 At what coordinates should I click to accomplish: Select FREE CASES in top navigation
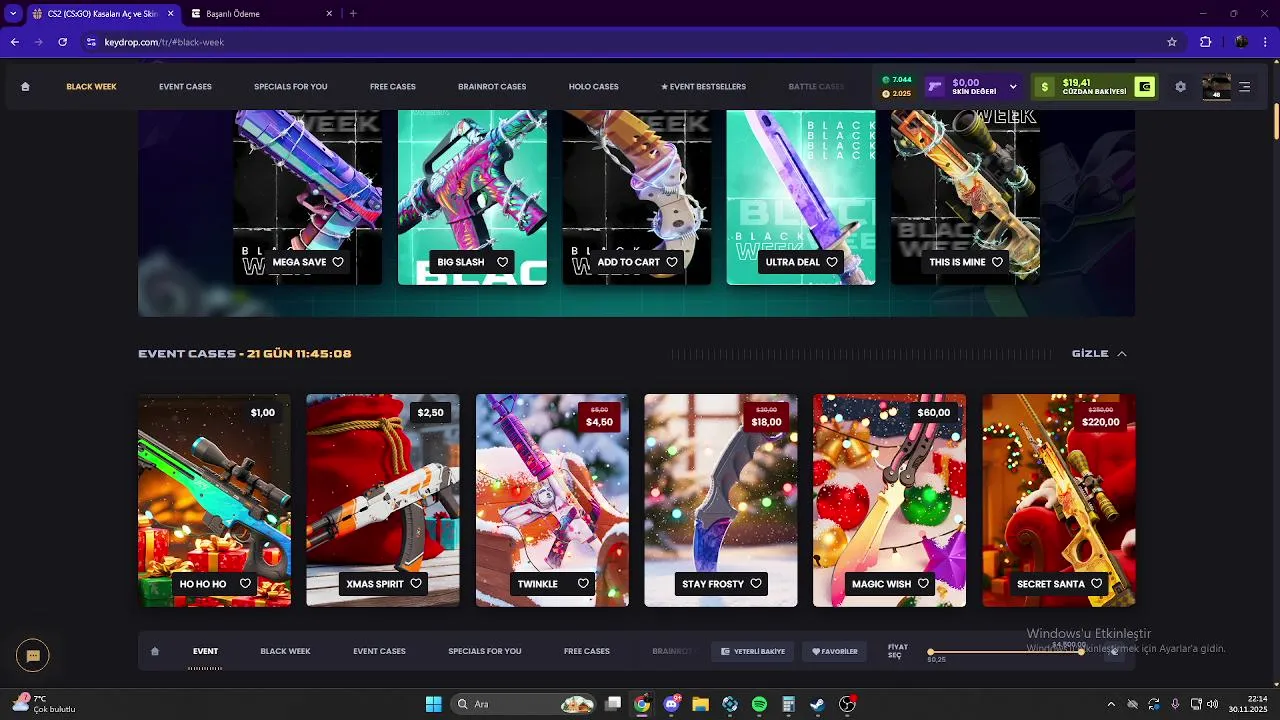point(392,87)
